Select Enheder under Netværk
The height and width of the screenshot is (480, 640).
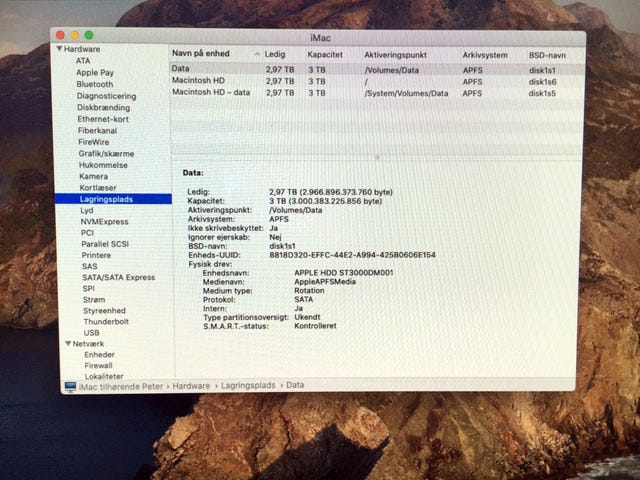[x=100, y=355]
